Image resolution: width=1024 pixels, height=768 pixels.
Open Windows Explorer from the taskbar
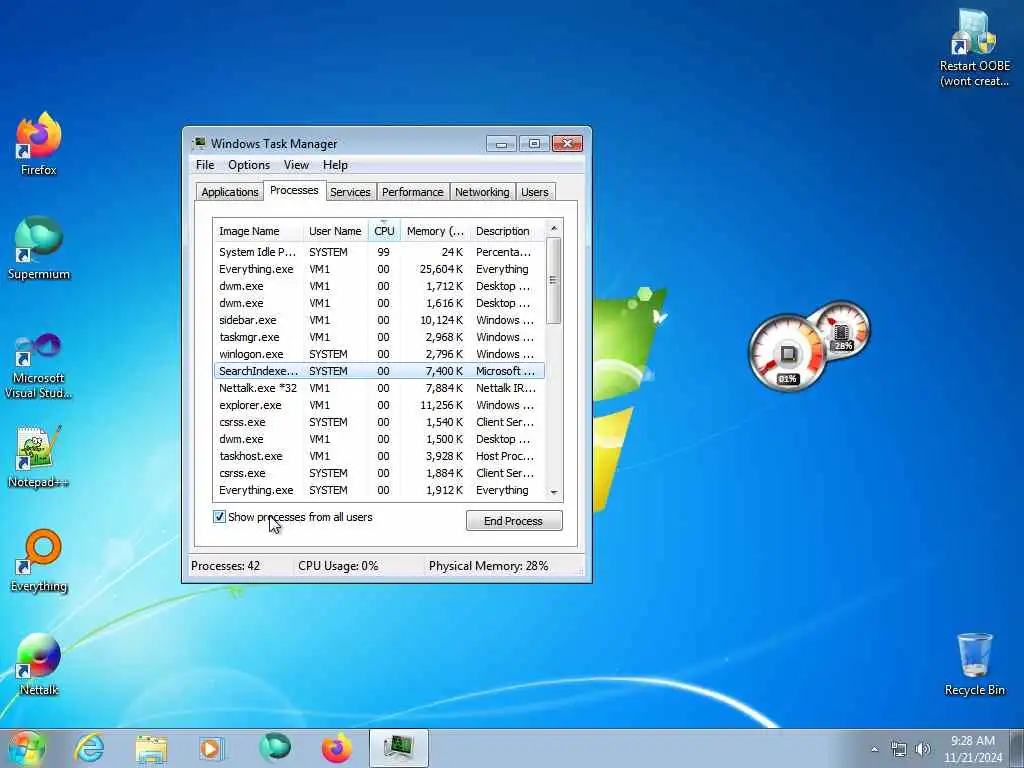(151, 748)
